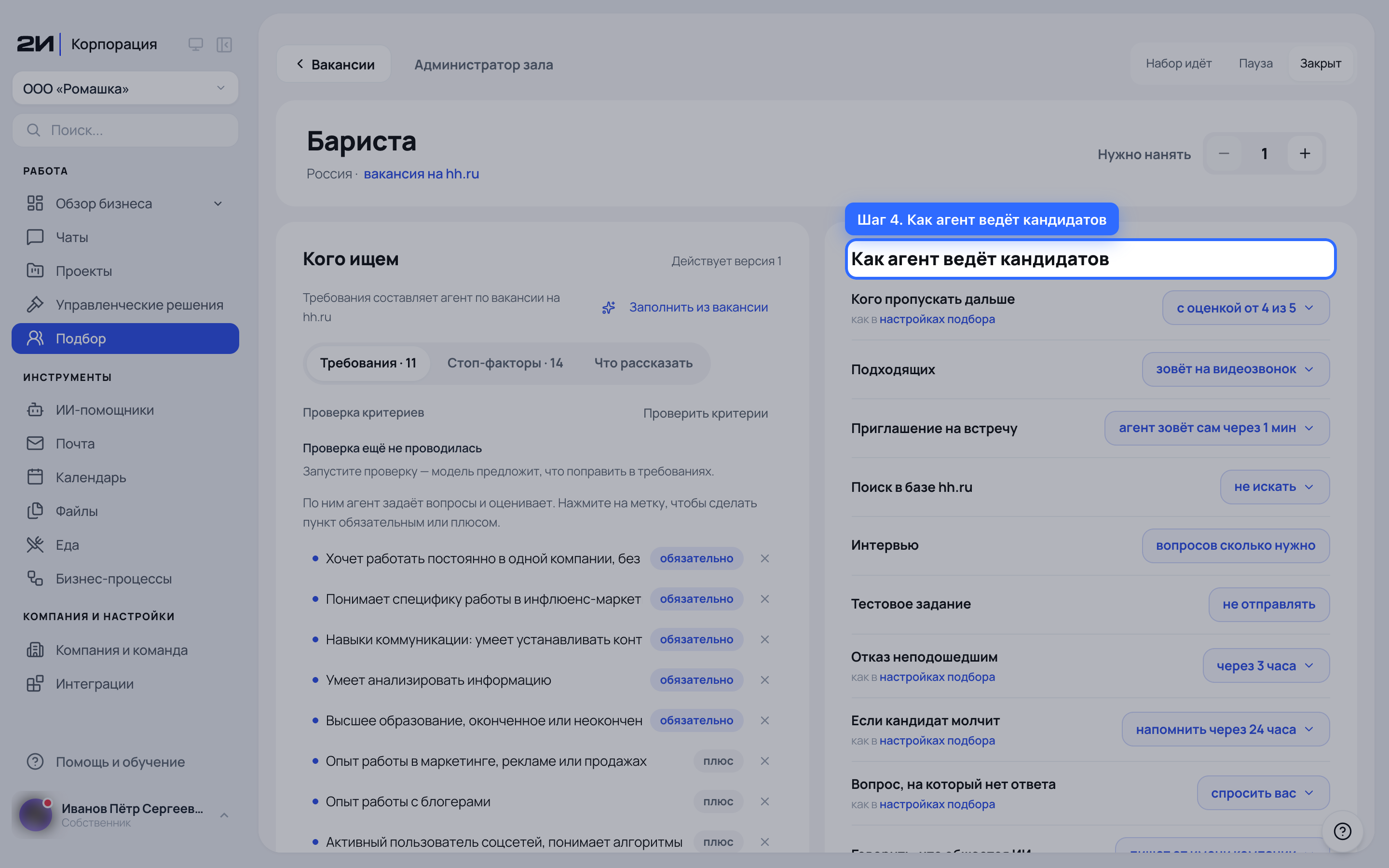Open 'напомнить через 24 часа' dropdown
This screenshot has height=868, width=1389.
pyautogui.click(x=1226, y=730)
